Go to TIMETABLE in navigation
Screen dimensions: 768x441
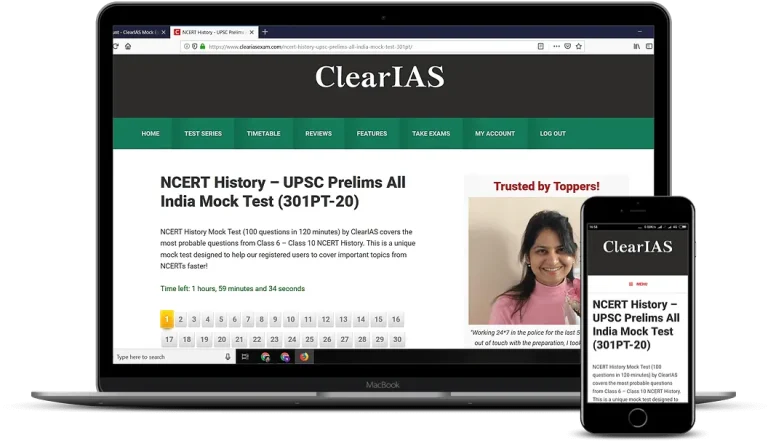pyautogui.click(x=264, y=133)
